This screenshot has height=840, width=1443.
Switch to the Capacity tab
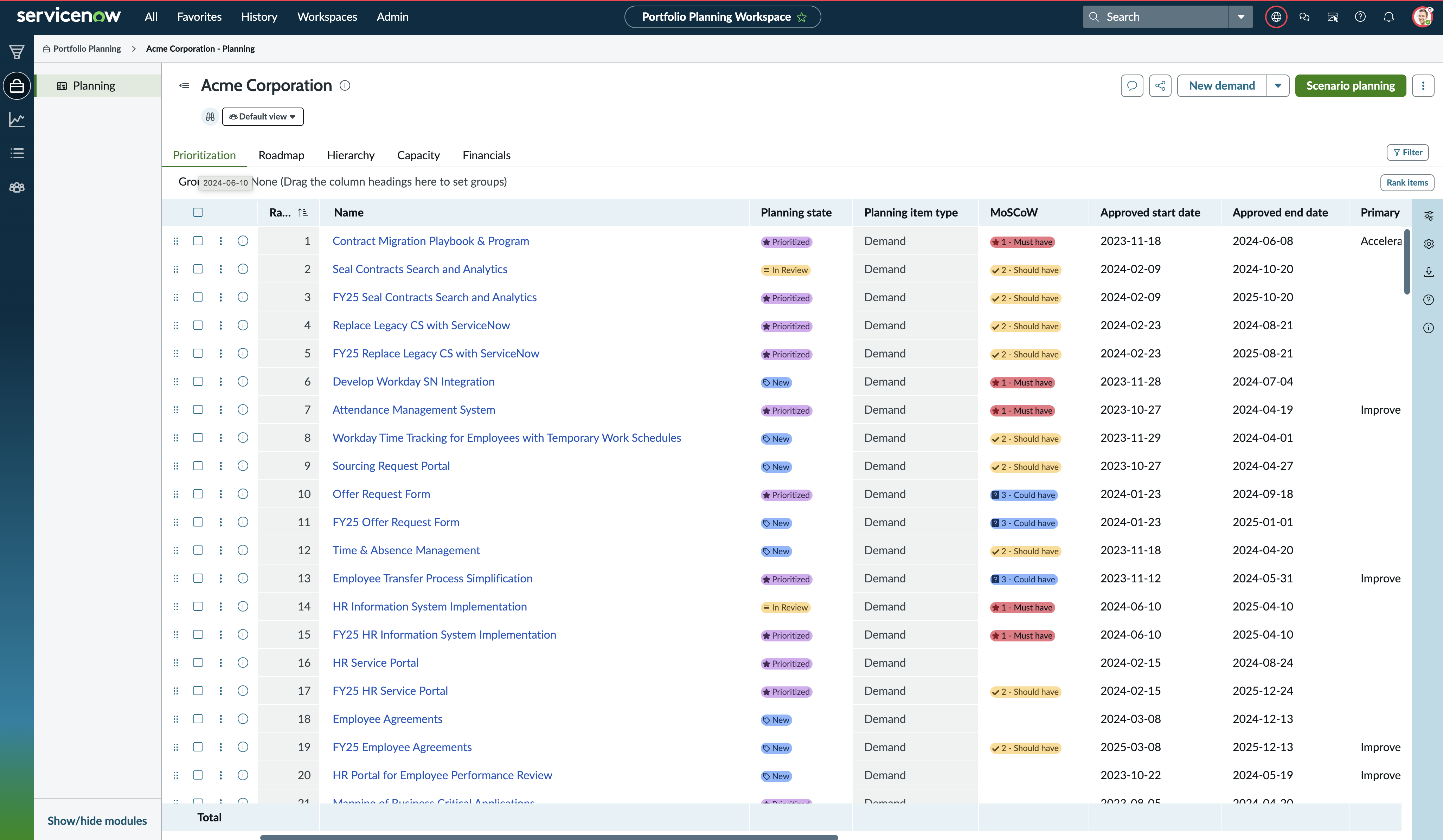point(418,156)
